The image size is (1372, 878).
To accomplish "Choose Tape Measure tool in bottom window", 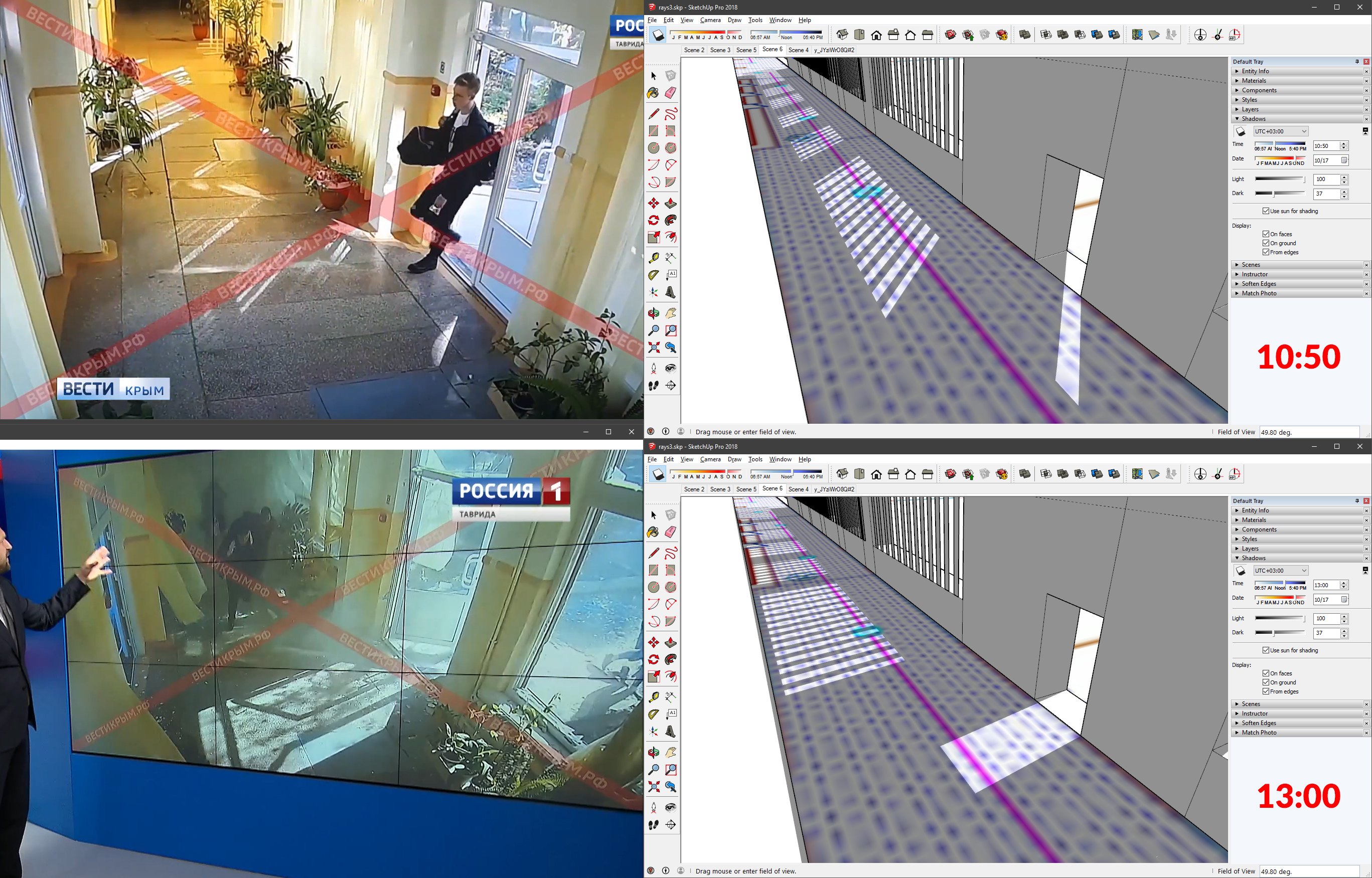I will point(654,696).
